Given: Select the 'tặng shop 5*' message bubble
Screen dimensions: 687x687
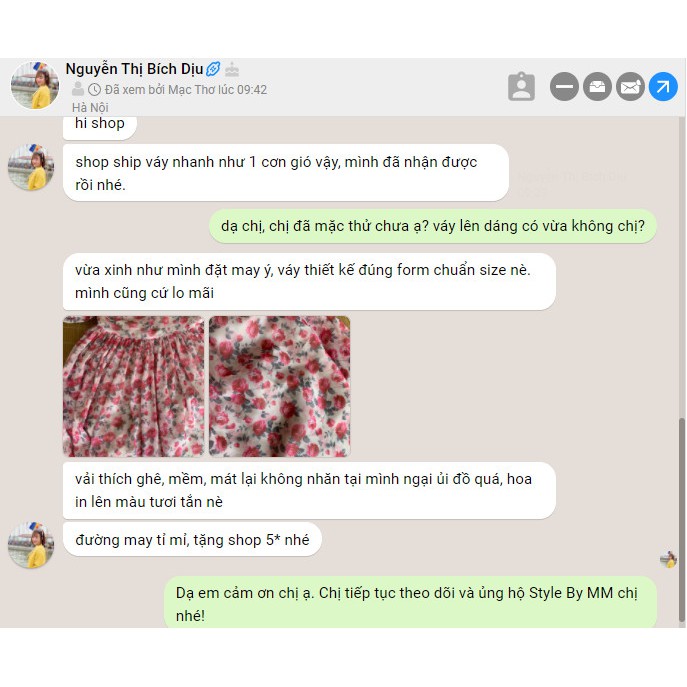Looking at the screenshot, I should 192,539.
